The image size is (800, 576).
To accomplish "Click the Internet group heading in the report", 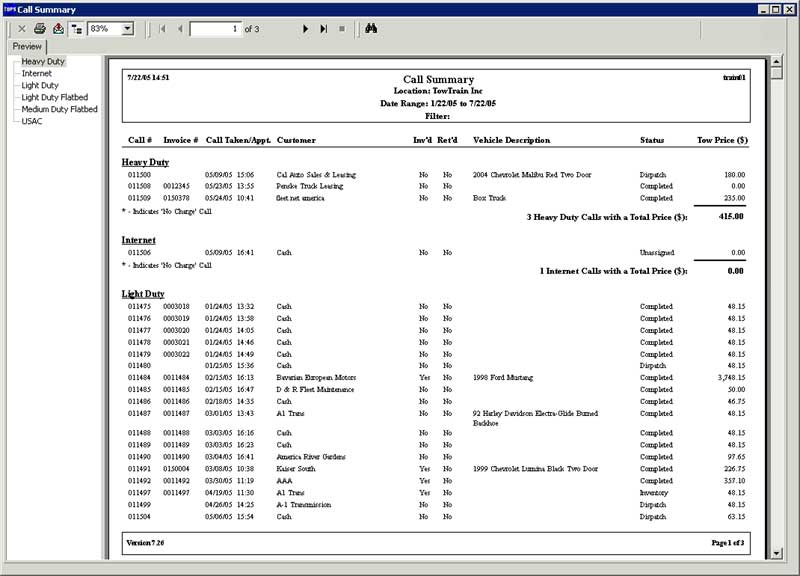I will 139,240.
